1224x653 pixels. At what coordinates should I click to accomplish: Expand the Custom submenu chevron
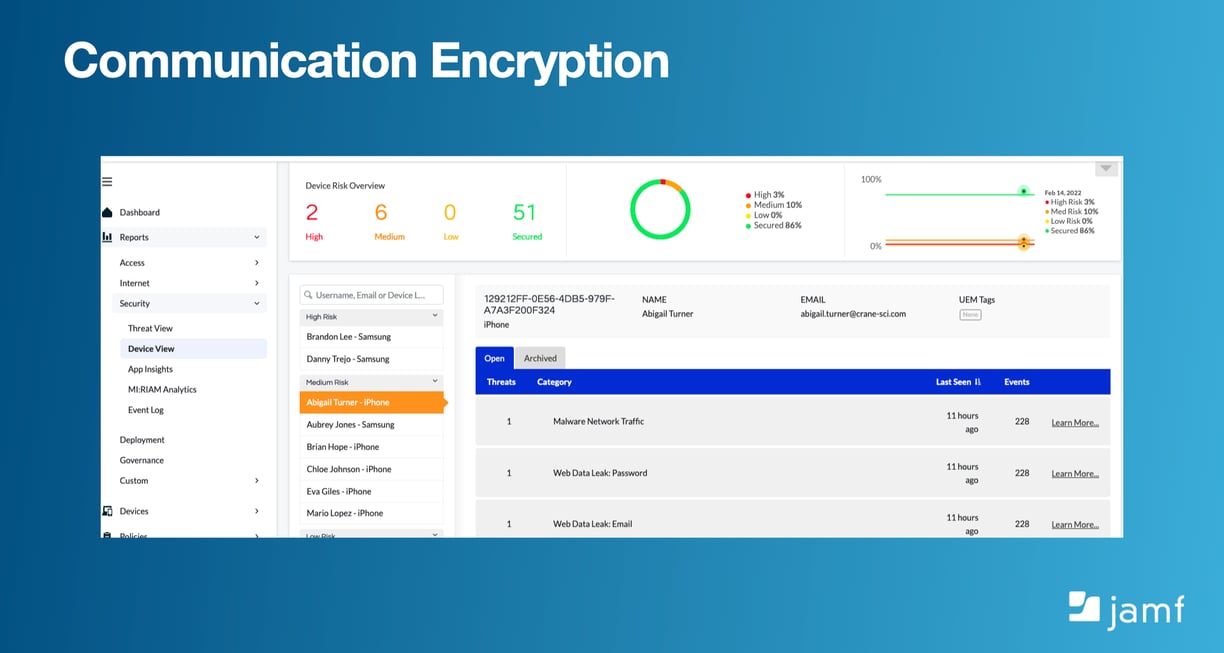click(257, 481)
